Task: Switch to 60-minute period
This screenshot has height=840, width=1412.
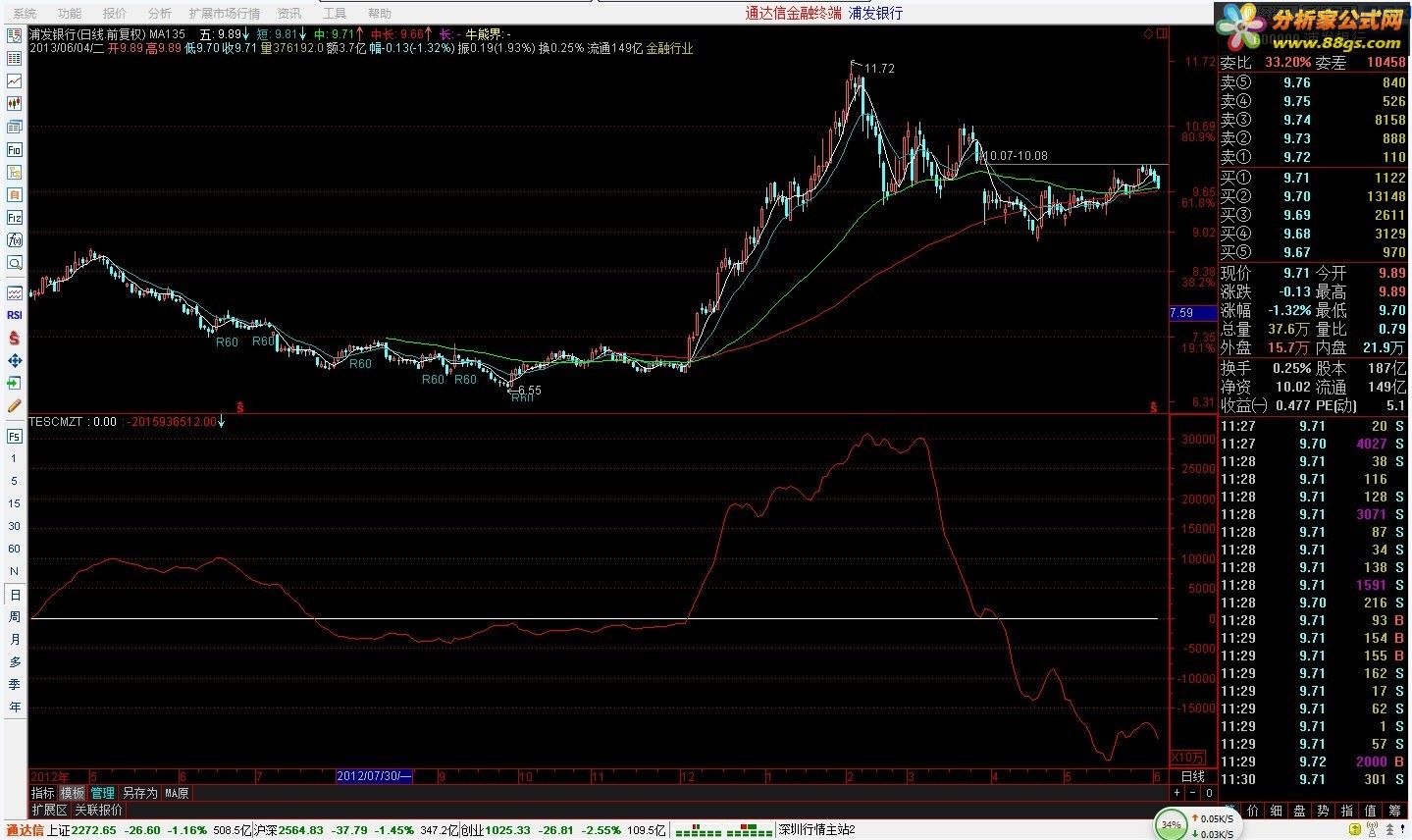Action: click(x=14, y=549)
